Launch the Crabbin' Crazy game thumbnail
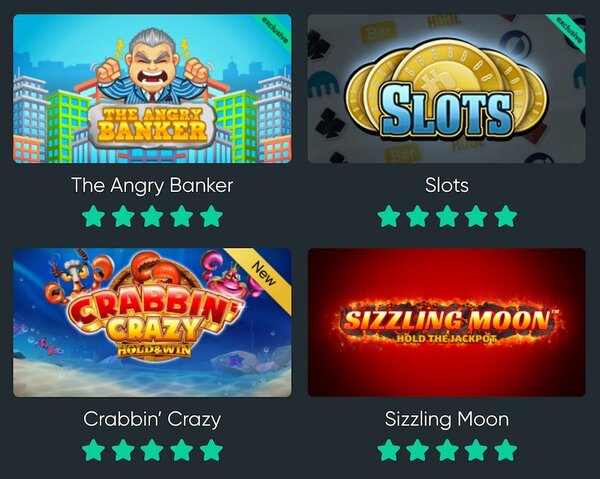The height and width of the screenshot is (479, 600). click(152, 323)
